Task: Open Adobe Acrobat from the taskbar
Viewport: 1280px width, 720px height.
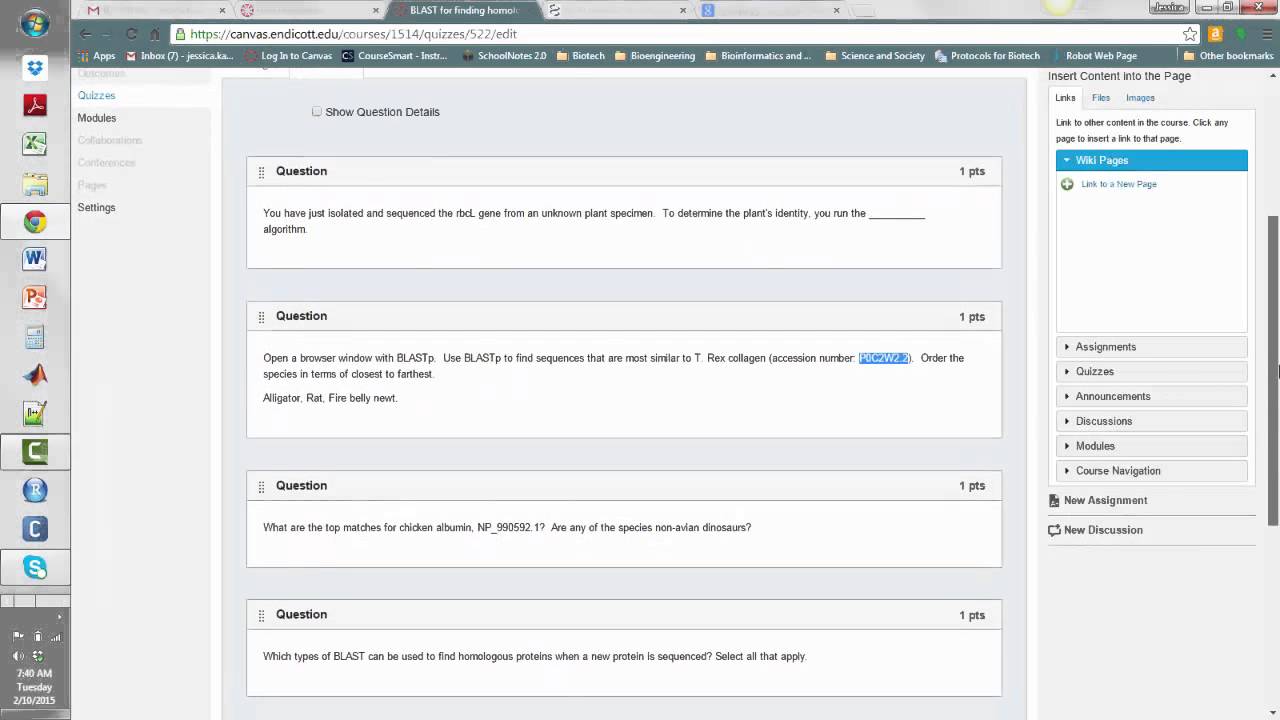Action: (x=35, y=106)
